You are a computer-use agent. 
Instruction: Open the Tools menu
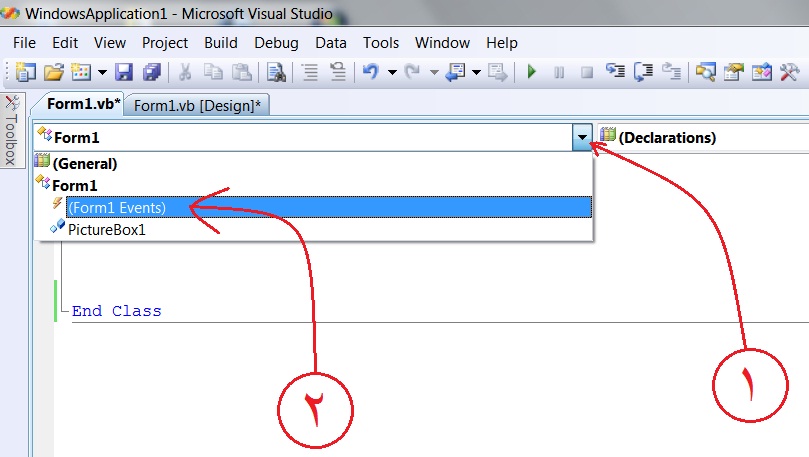(381, 43)
